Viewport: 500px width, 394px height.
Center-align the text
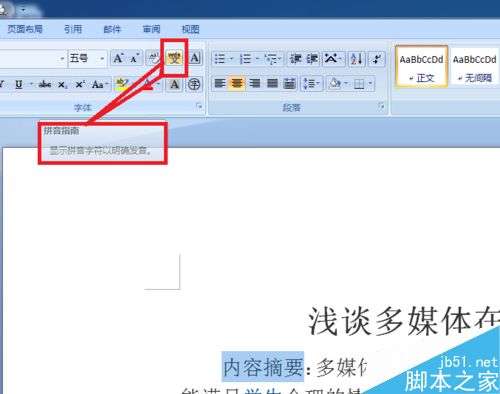(237, 83)
